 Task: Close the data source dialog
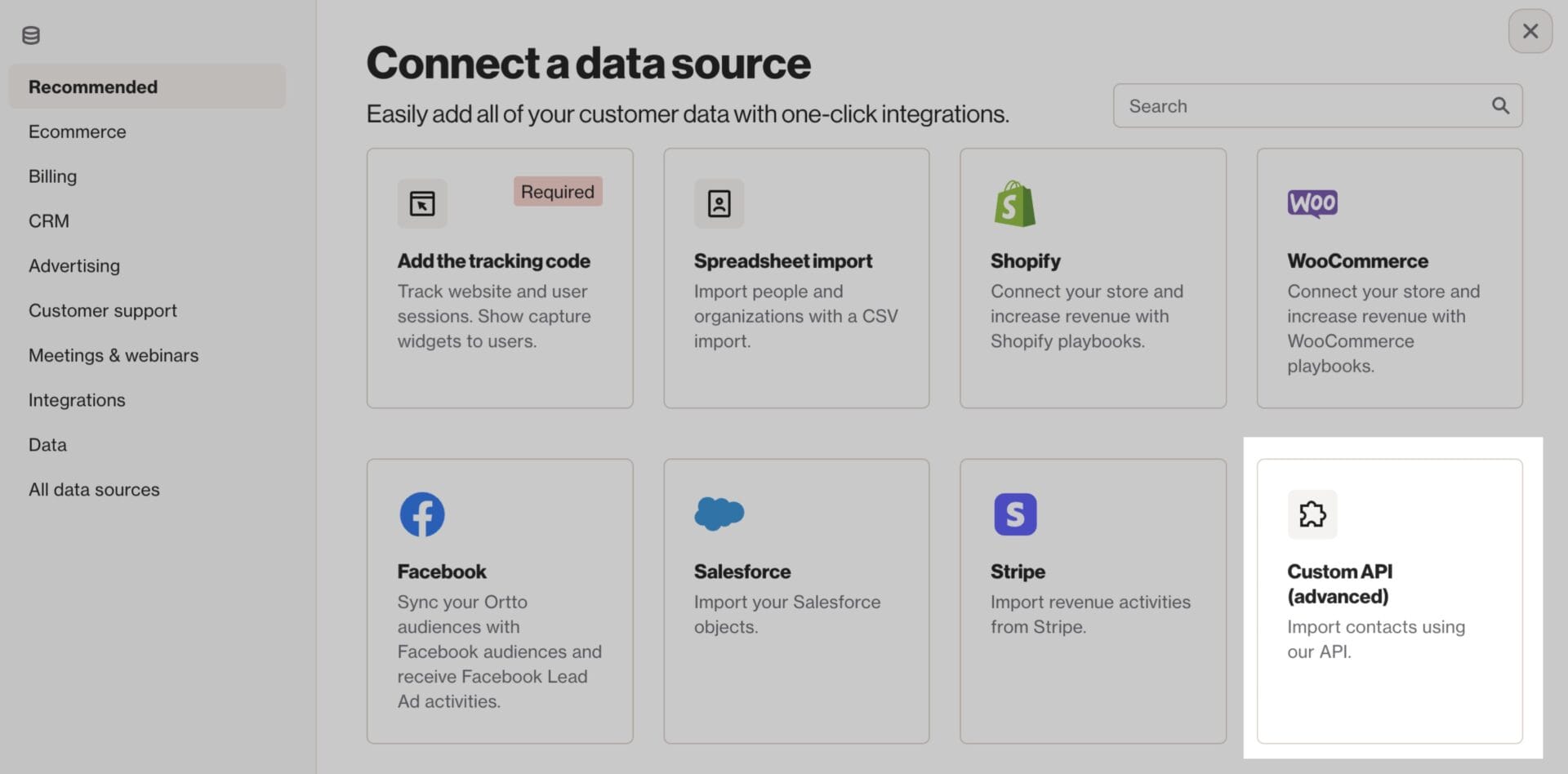(x=1530, y=31)
